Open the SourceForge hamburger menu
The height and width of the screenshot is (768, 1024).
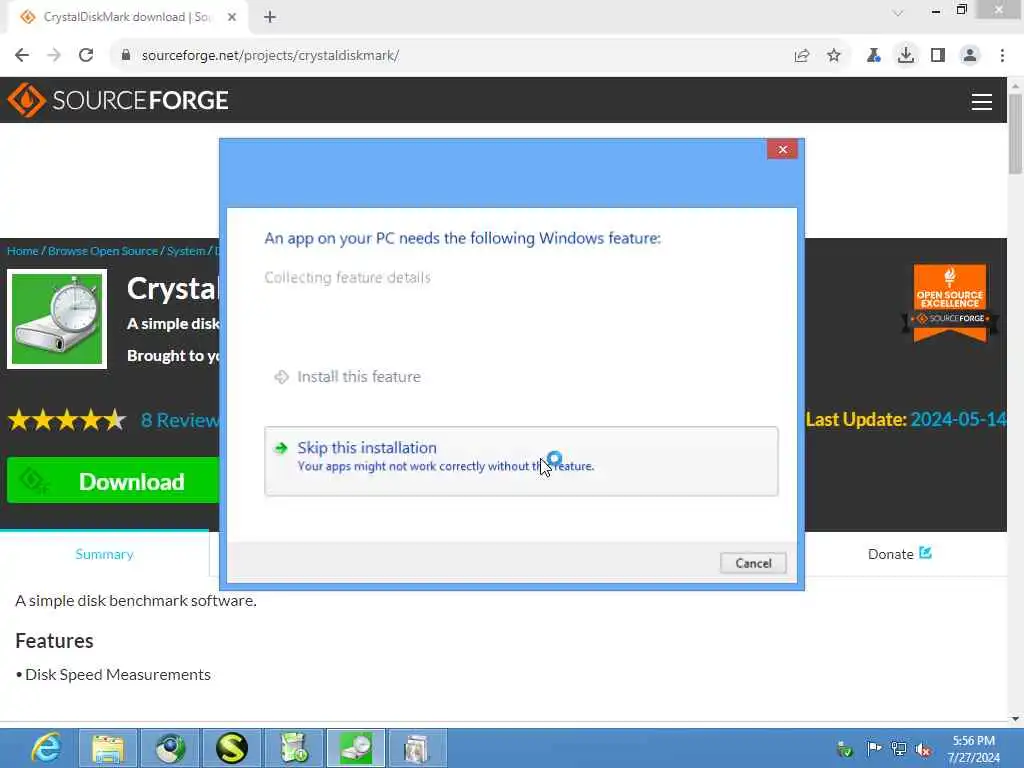(982, 101)
